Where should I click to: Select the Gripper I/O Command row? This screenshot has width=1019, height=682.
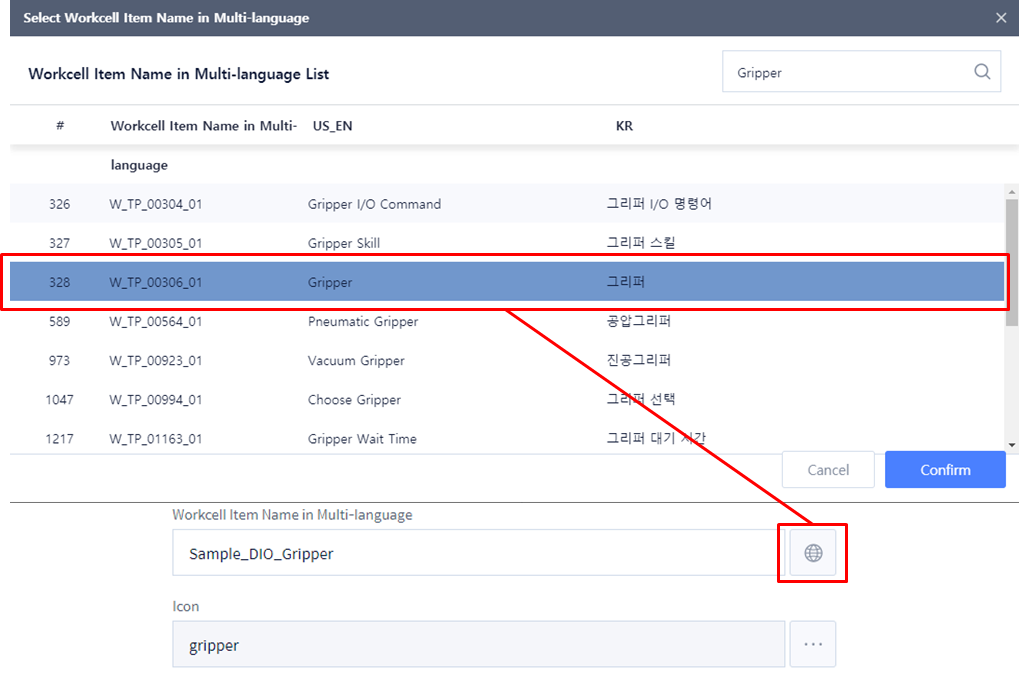[x=374, y=204]
